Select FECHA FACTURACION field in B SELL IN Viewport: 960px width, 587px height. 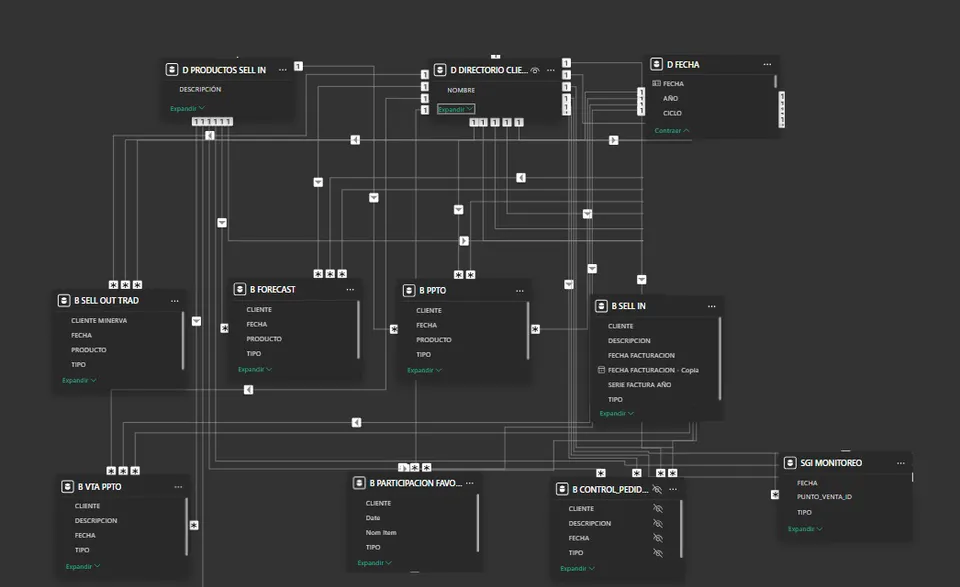[x=641, y=355]
